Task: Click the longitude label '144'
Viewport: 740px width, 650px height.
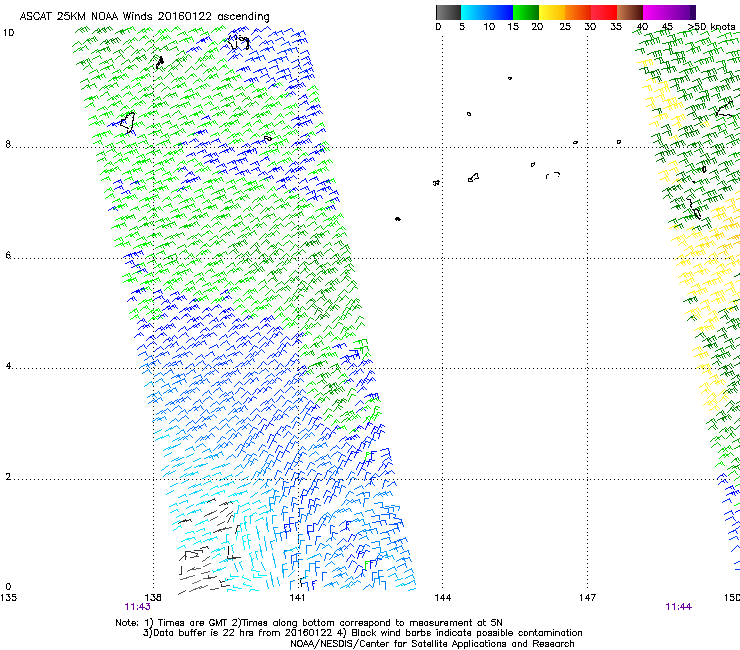Action: [x=443, y=598]
